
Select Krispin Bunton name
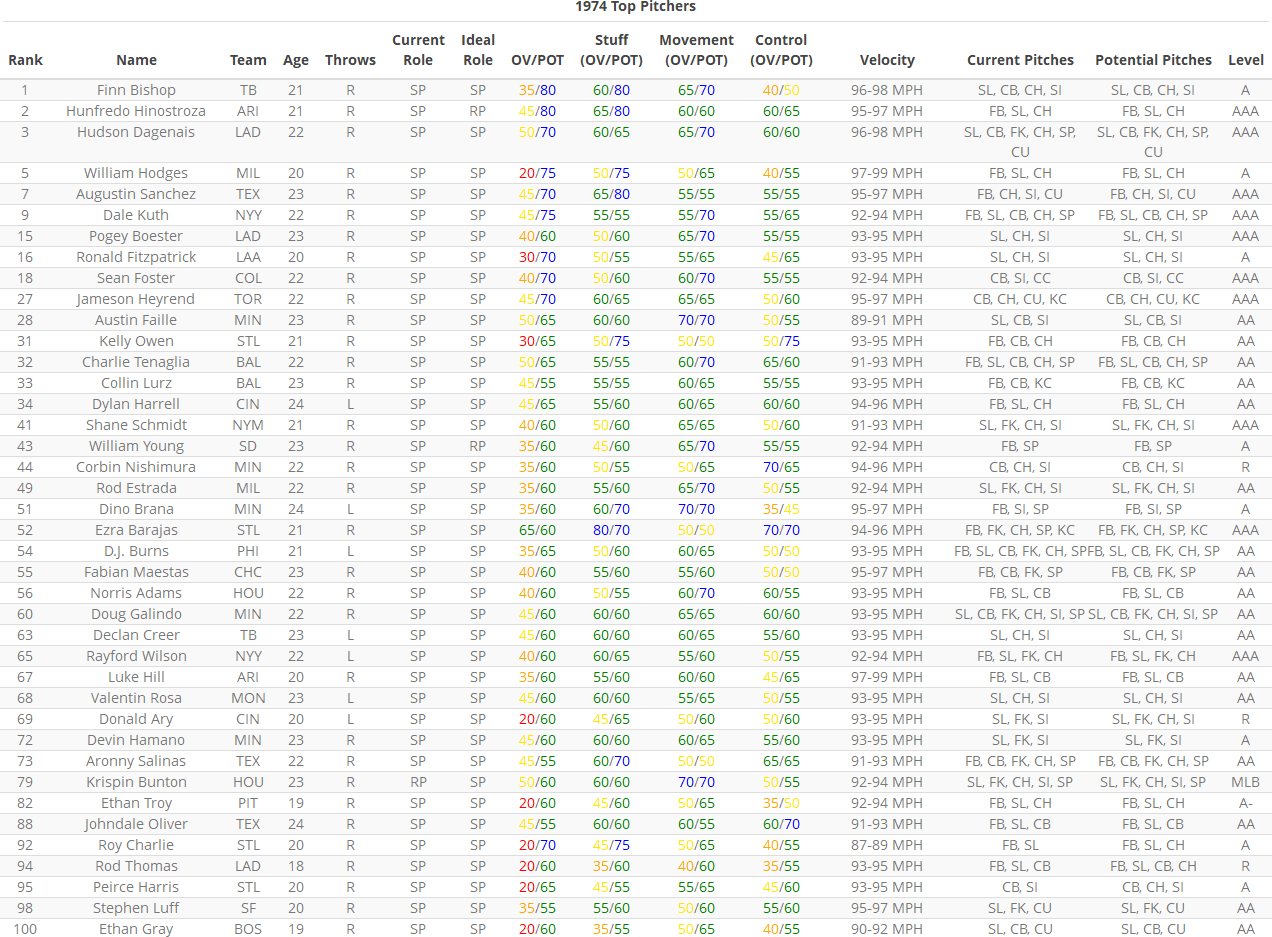(136, 782)
